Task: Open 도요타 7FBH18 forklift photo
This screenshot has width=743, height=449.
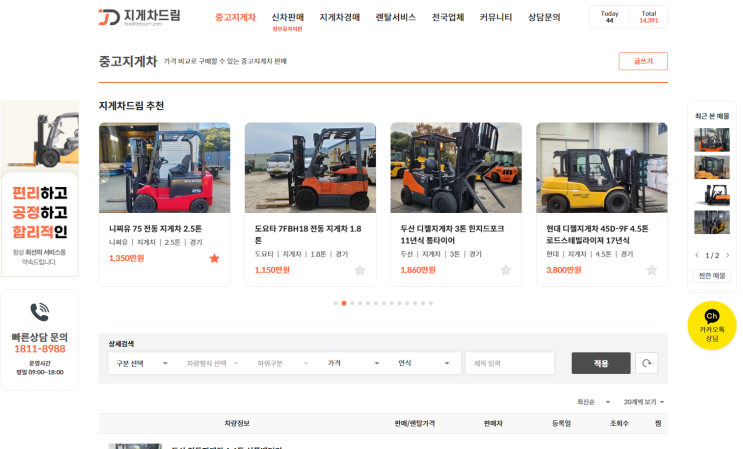Action: point(310,168)
